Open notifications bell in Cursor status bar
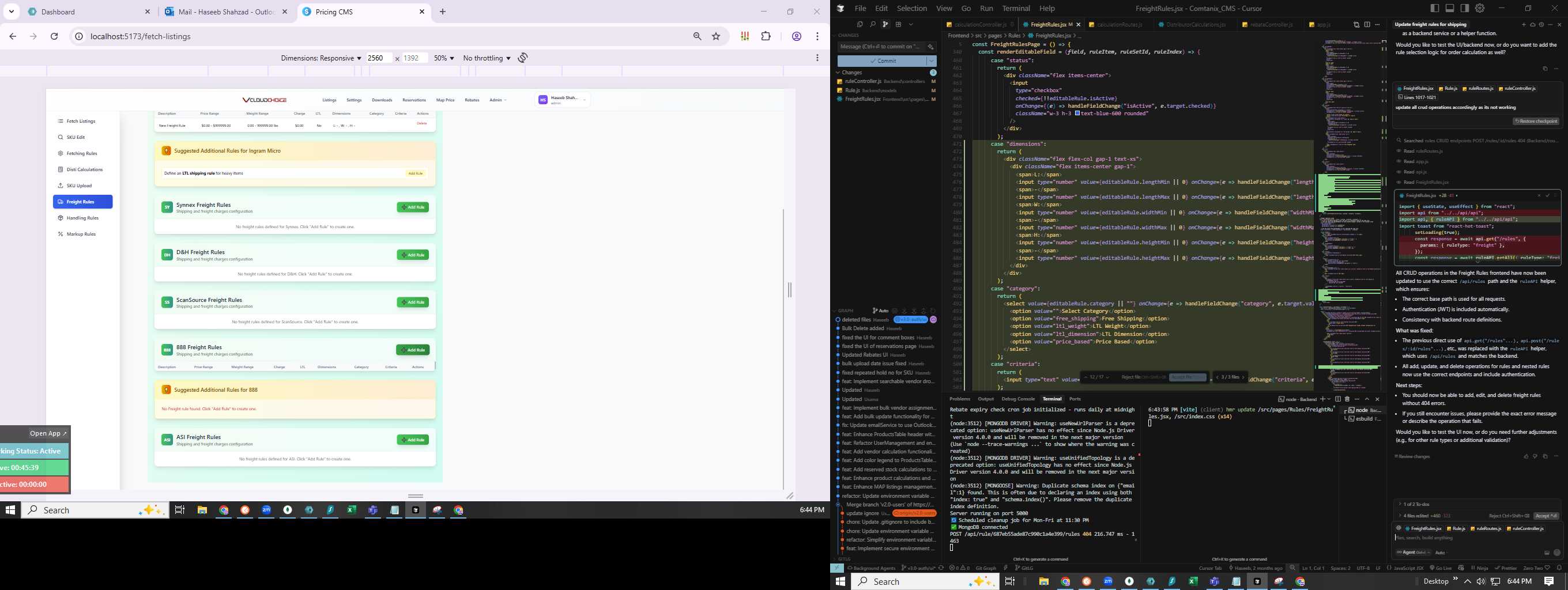This screenshot has height=590, width=1568. click(1559, 568)
